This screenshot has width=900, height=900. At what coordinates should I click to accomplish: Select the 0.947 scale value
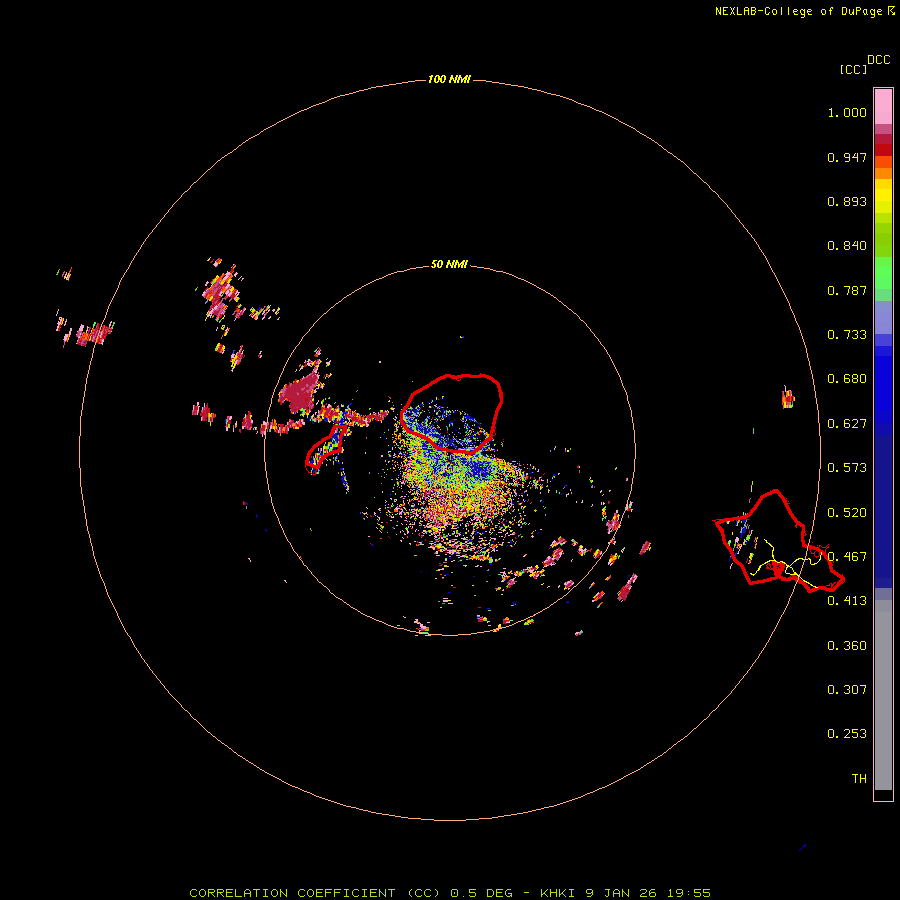tap(847, 157)
